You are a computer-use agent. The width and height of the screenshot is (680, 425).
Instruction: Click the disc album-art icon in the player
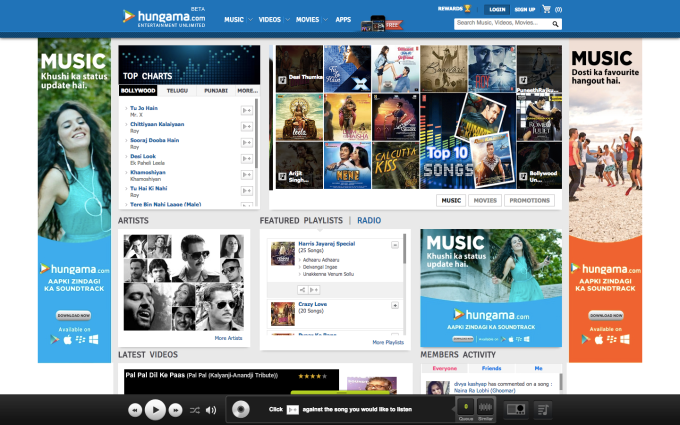coord(241,409)
